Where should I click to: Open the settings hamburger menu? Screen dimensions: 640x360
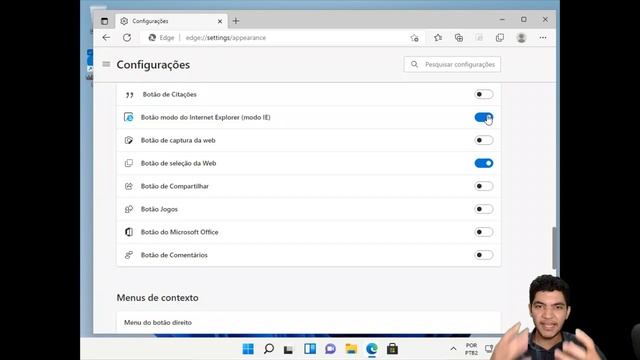point(106,64)
